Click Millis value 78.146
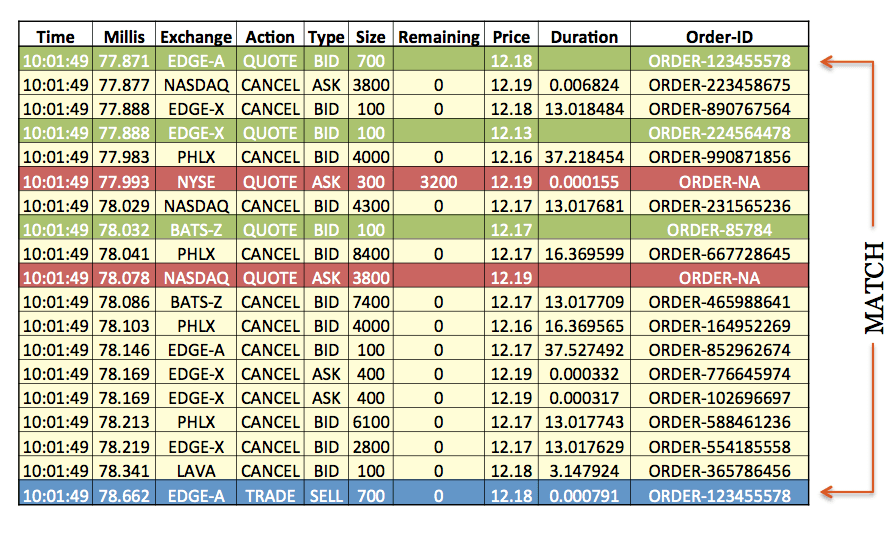This screenshot has width=896, height=550. 124,350
